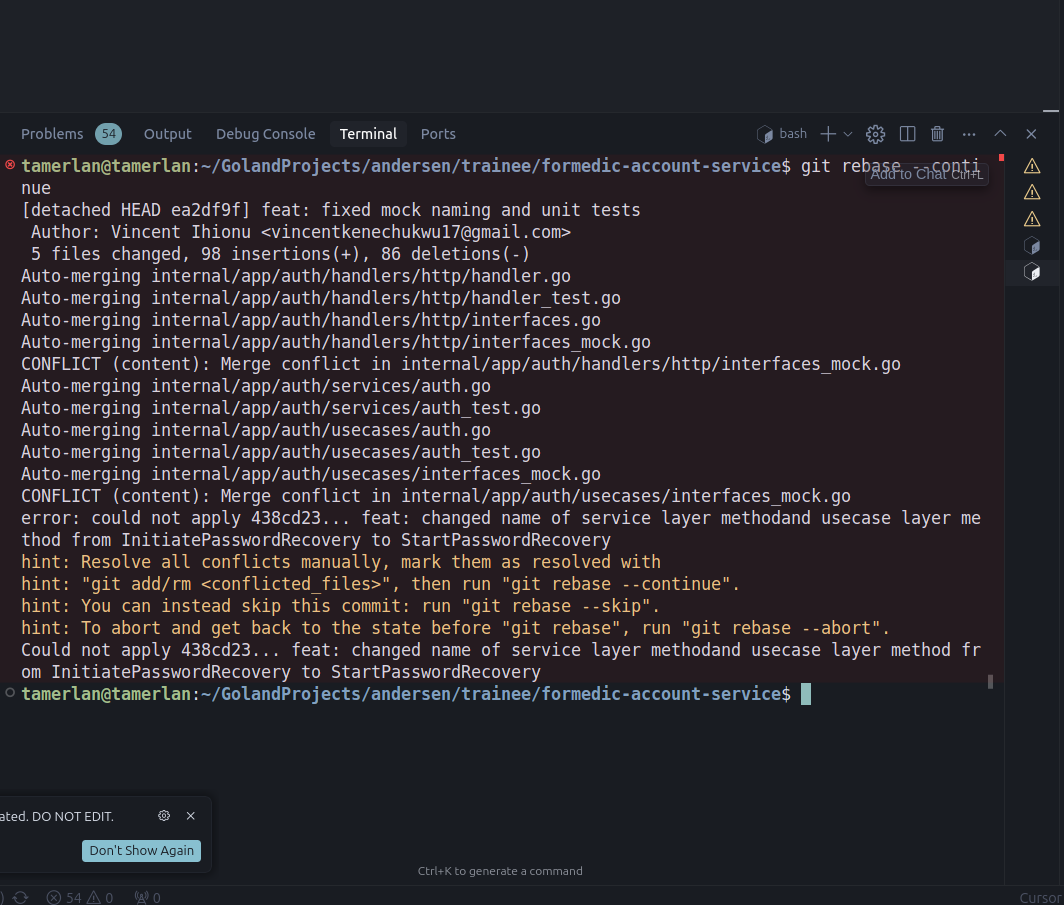Image resolution: width=1064 pixels, height=905 pixels.
Task: Click the terminal scrollbar thumb
Action: pyautogui.click(x=990, y=682)
